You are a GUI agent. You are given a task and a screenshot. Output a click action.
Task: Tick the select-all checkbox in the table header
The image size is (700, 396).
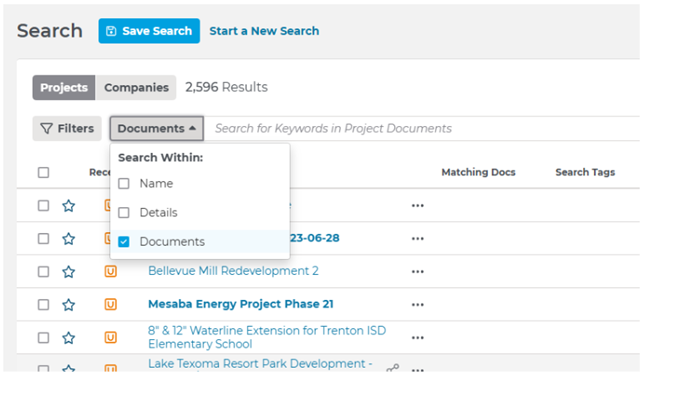point(43,172)
